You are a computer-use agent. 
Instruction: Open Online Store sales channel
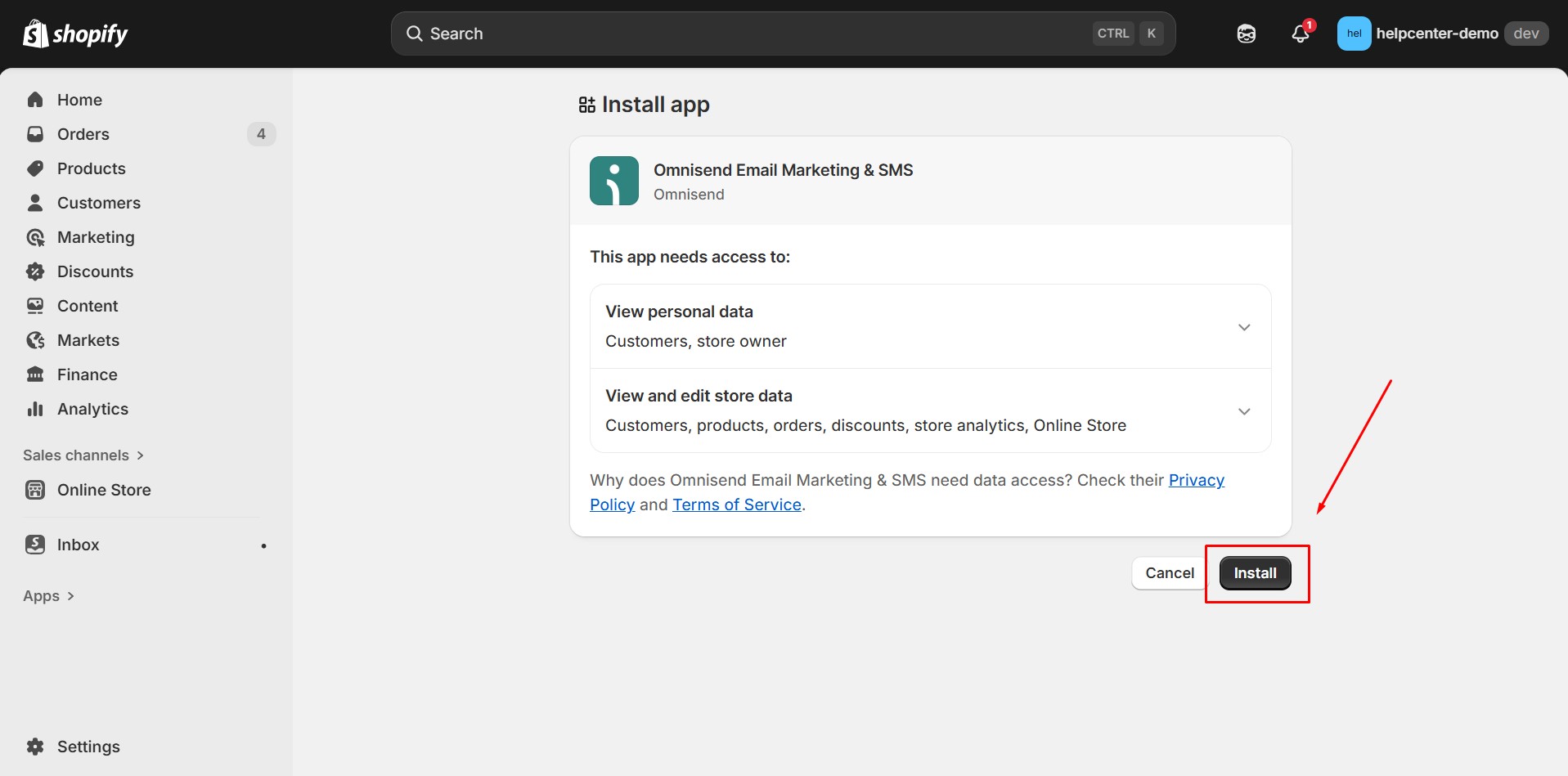pyautogui.click(x=104, y=490)
